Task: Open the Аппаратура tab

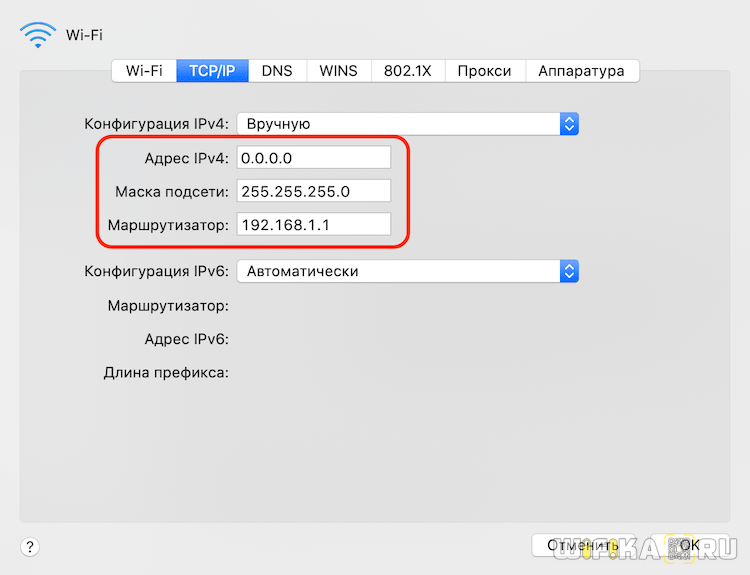Action: pos(582,71)
